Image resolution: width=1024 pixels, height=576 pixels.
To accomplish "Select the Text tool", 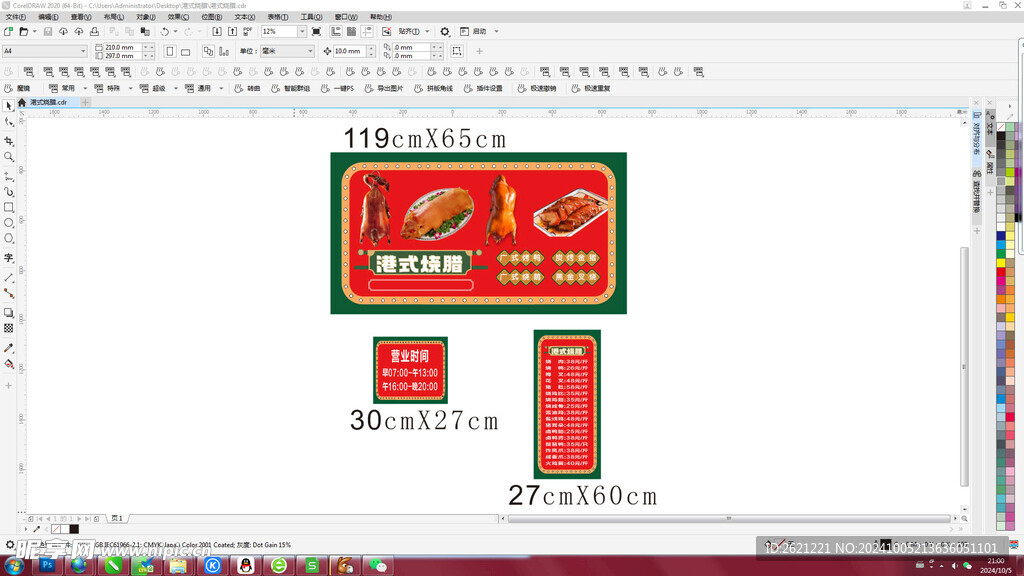I will (x=9, y=258).
